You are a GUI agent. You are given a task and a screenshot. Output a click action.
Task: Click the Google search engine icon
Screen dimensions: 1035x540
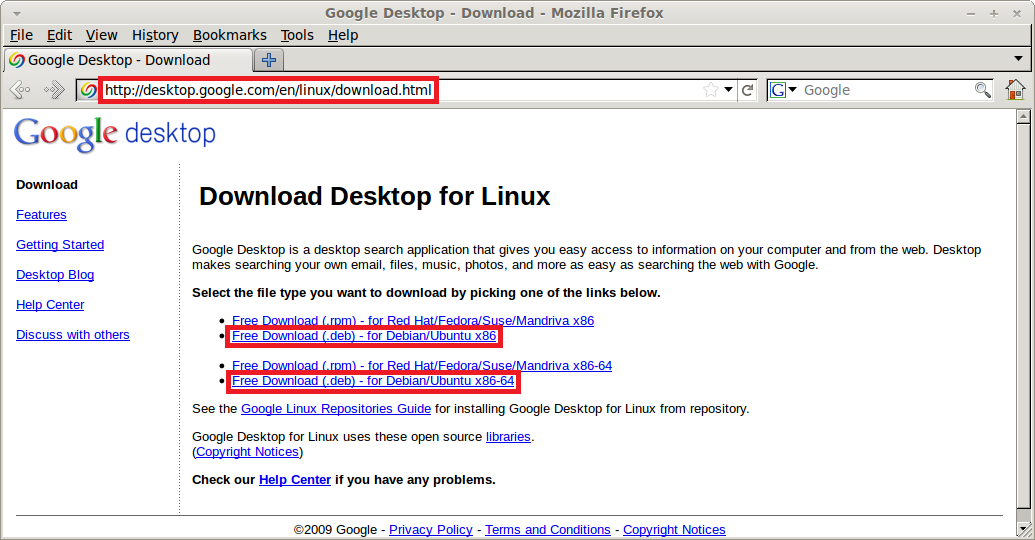pyautogui.click(x=778, y=90)
